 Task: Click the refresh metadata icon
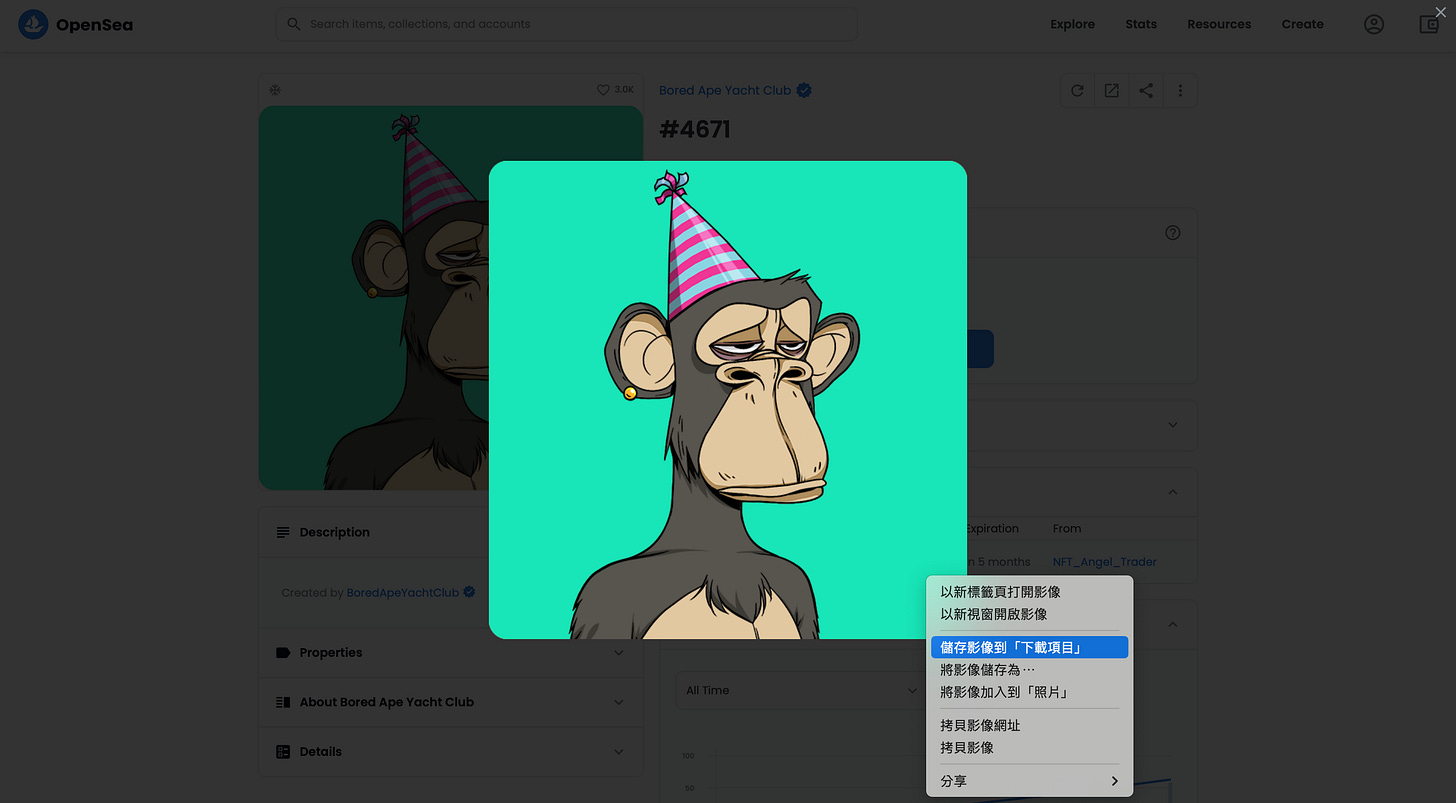(1077, 91)
